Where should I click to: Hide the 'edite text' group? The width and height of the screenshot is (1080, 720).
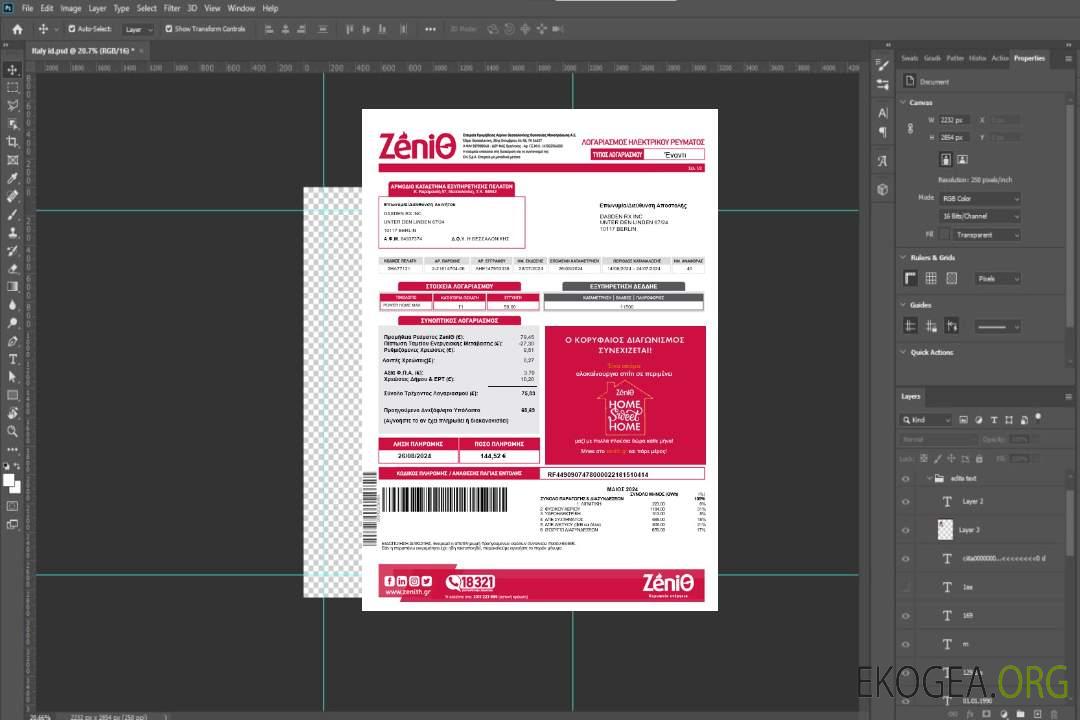coord(906,479)
